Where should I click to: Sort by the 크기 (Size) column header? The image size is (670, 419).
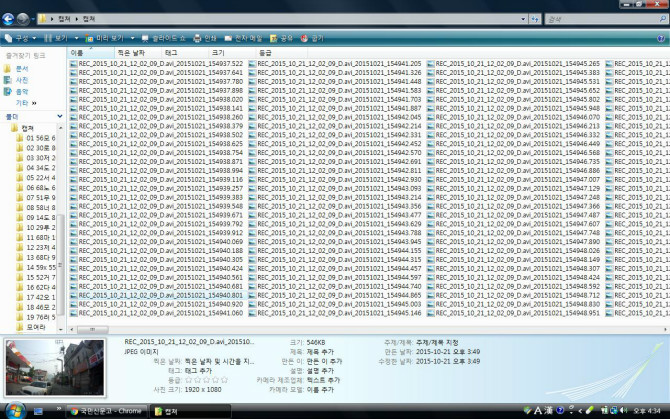[232, 53]
